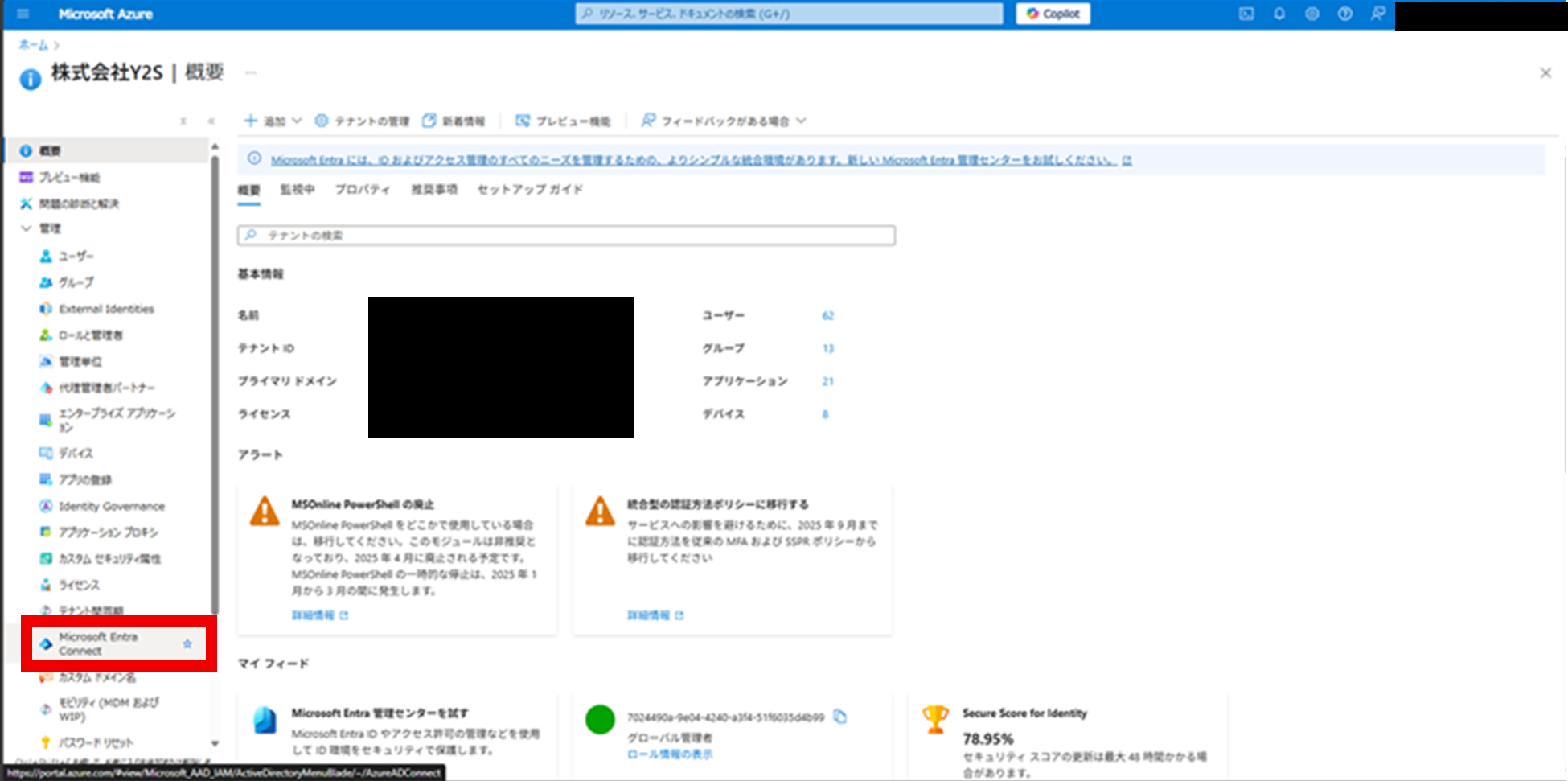Open the application count 21 link

tap(828, 381)
